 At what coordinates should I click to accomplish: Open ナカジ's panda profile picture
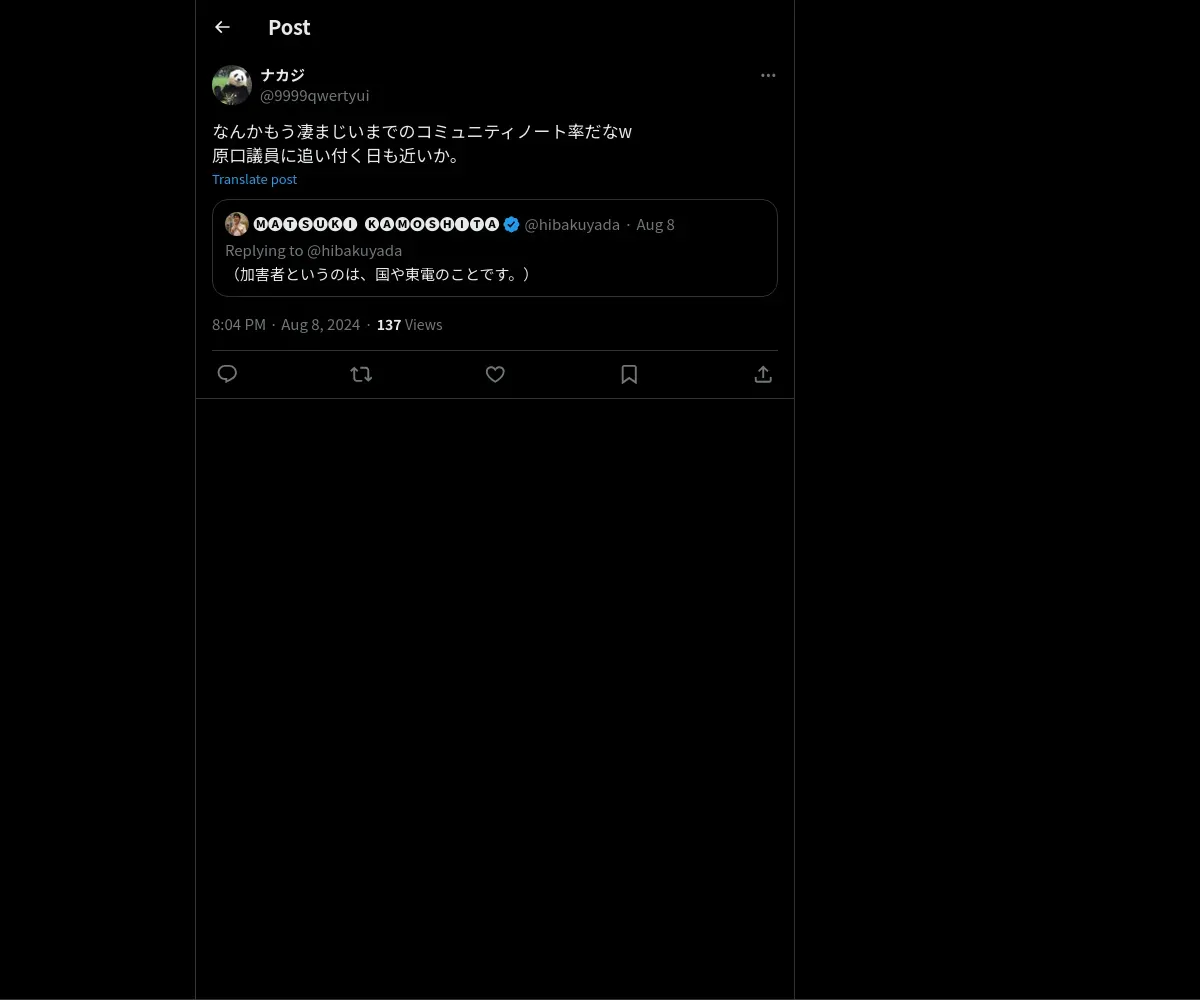(x=232, y=85)
